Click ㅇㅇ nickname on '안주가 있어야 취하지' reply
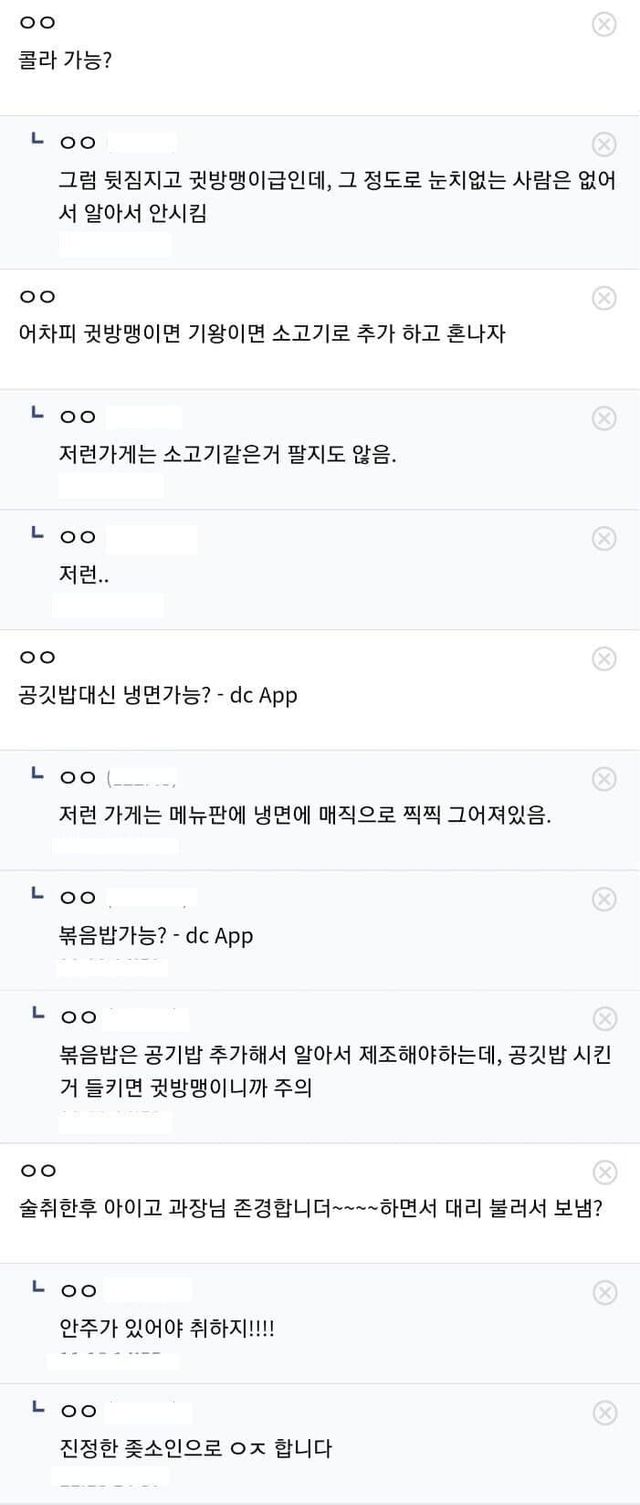Screen dimensions: 640x1505 (x=78, y=1290)
